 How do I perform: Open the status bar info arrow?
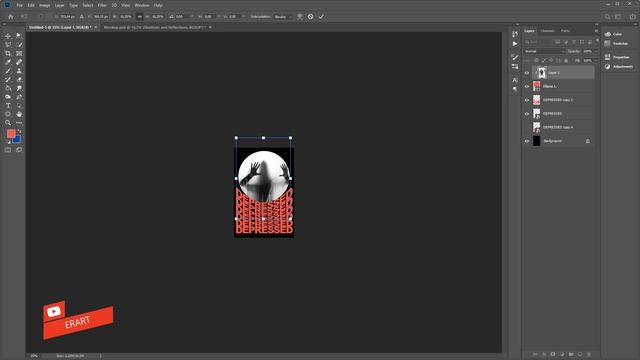(x=101, y=356)
